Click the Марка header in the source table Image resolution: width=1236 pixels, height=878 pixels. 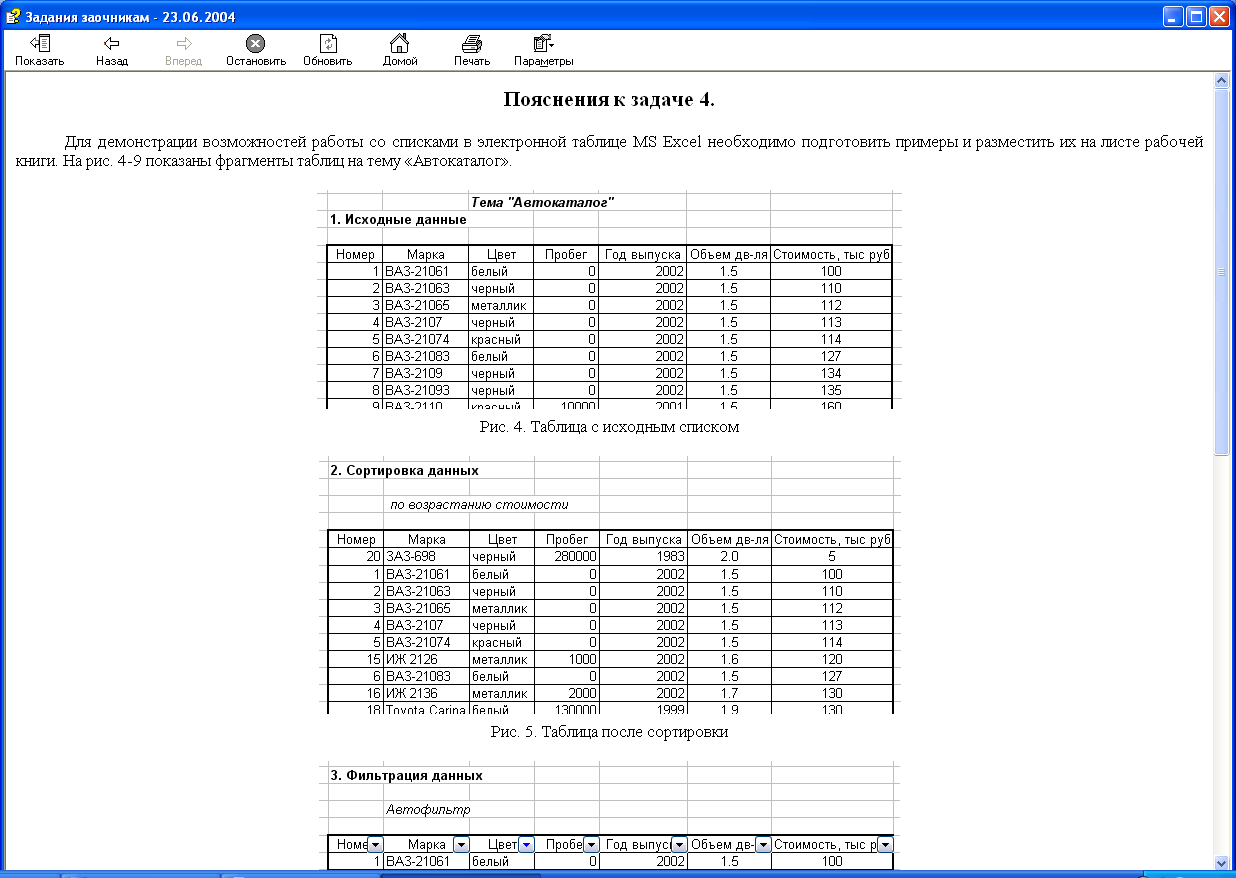pos(425,254)
